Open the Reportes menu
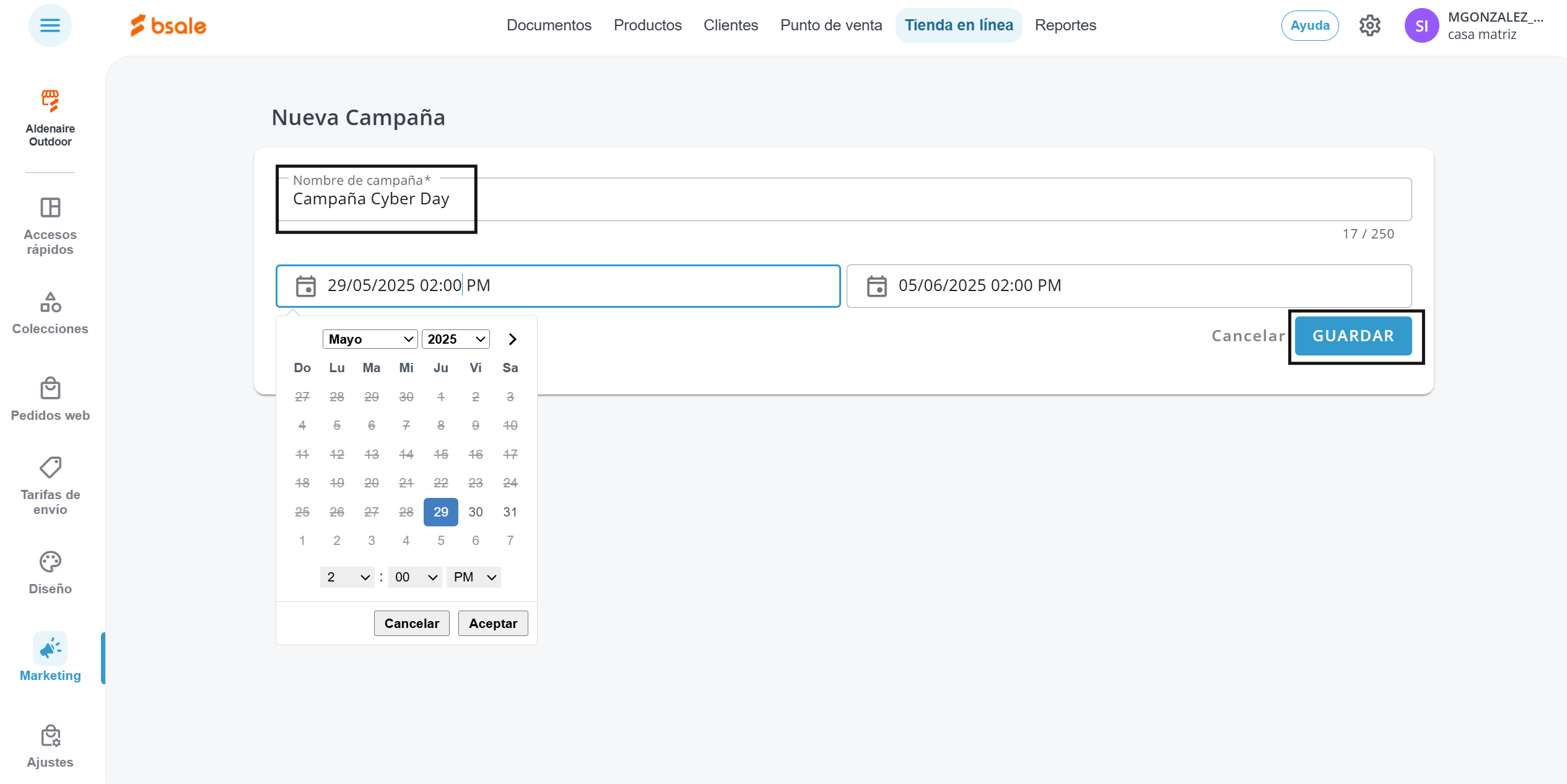Image resolution: width=1567 pixels, height=784 pixels. 1065,25
